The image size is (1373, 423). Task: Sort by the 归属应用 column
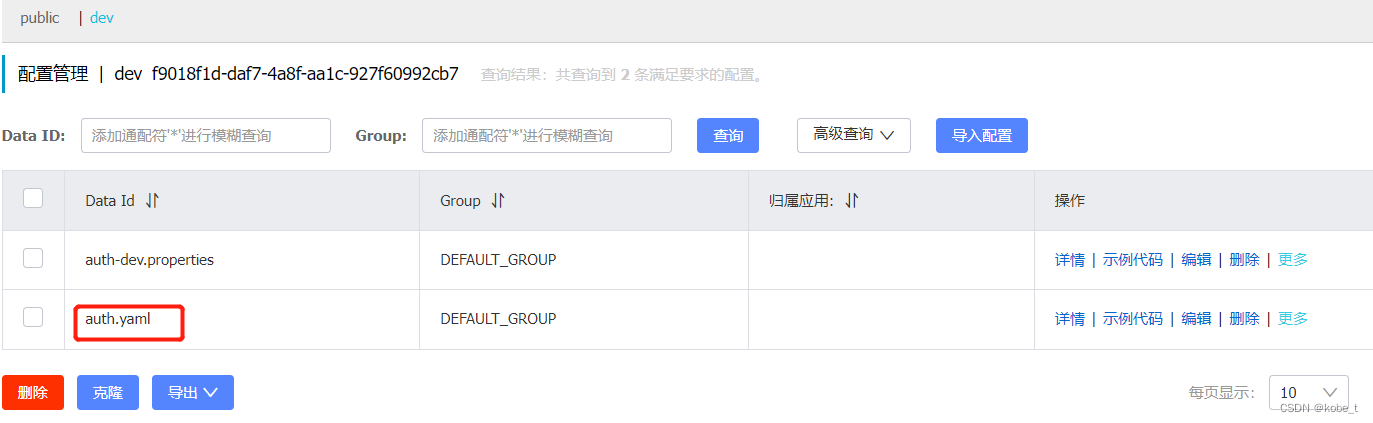[x=852, y=201]
